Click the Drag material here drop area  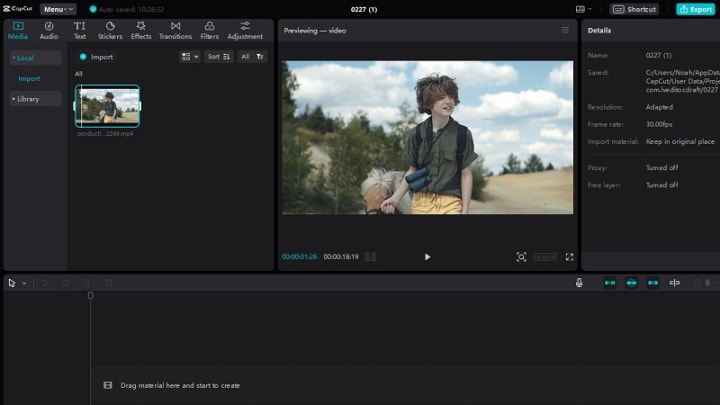coord(405,385)
